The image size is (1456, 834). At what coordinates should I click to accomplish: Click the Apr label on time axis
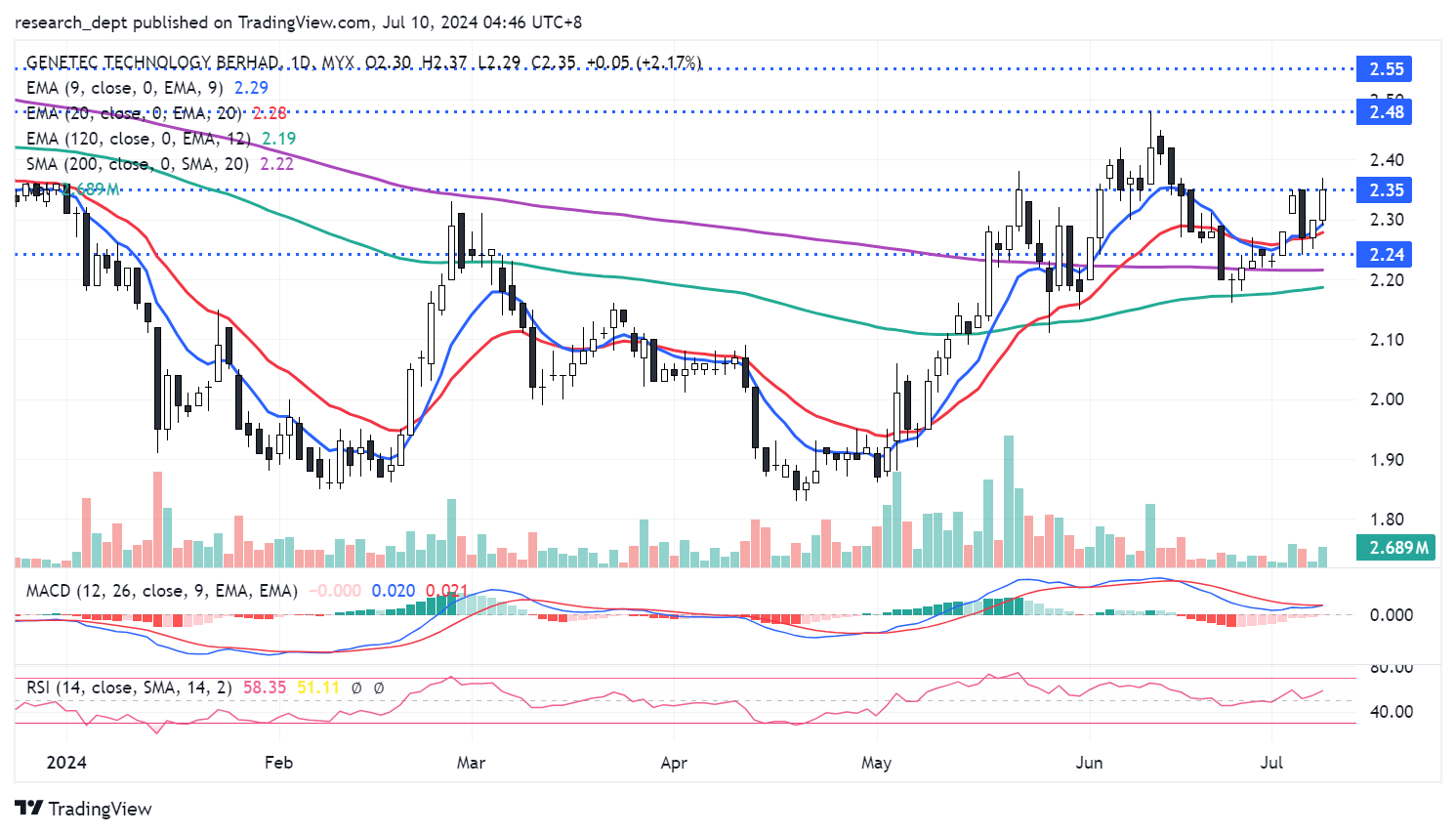[x=674, y=763]
